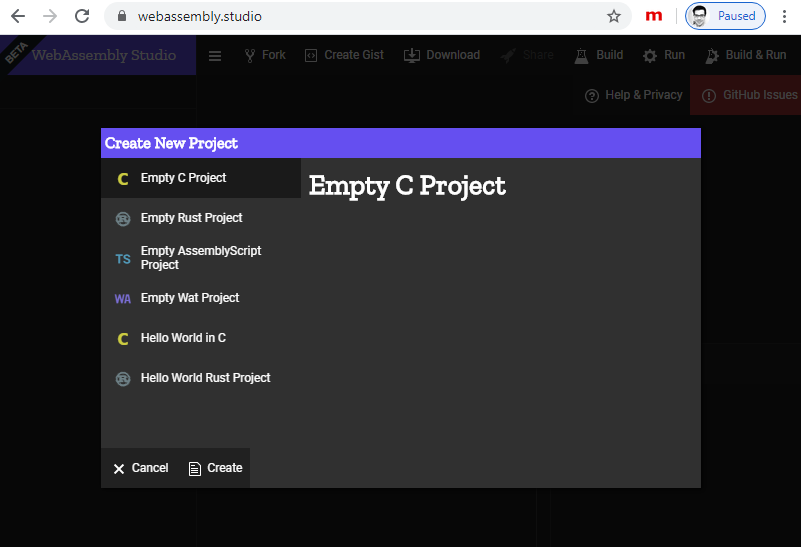This screenshot has height=547, width=801.
Task: Choose Create Gist in toolbar
Action: (x=354, y=55)
